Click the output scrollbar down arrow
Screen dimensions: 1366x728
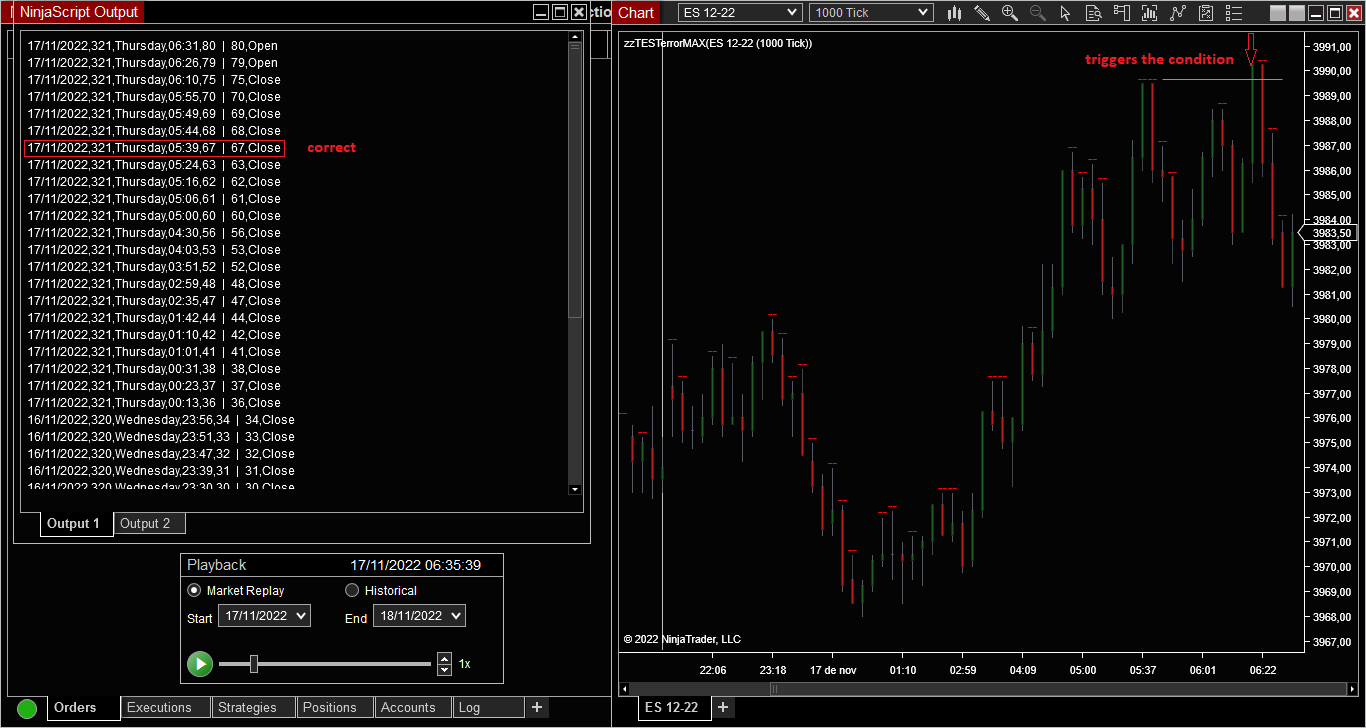[x=575, y=489]
